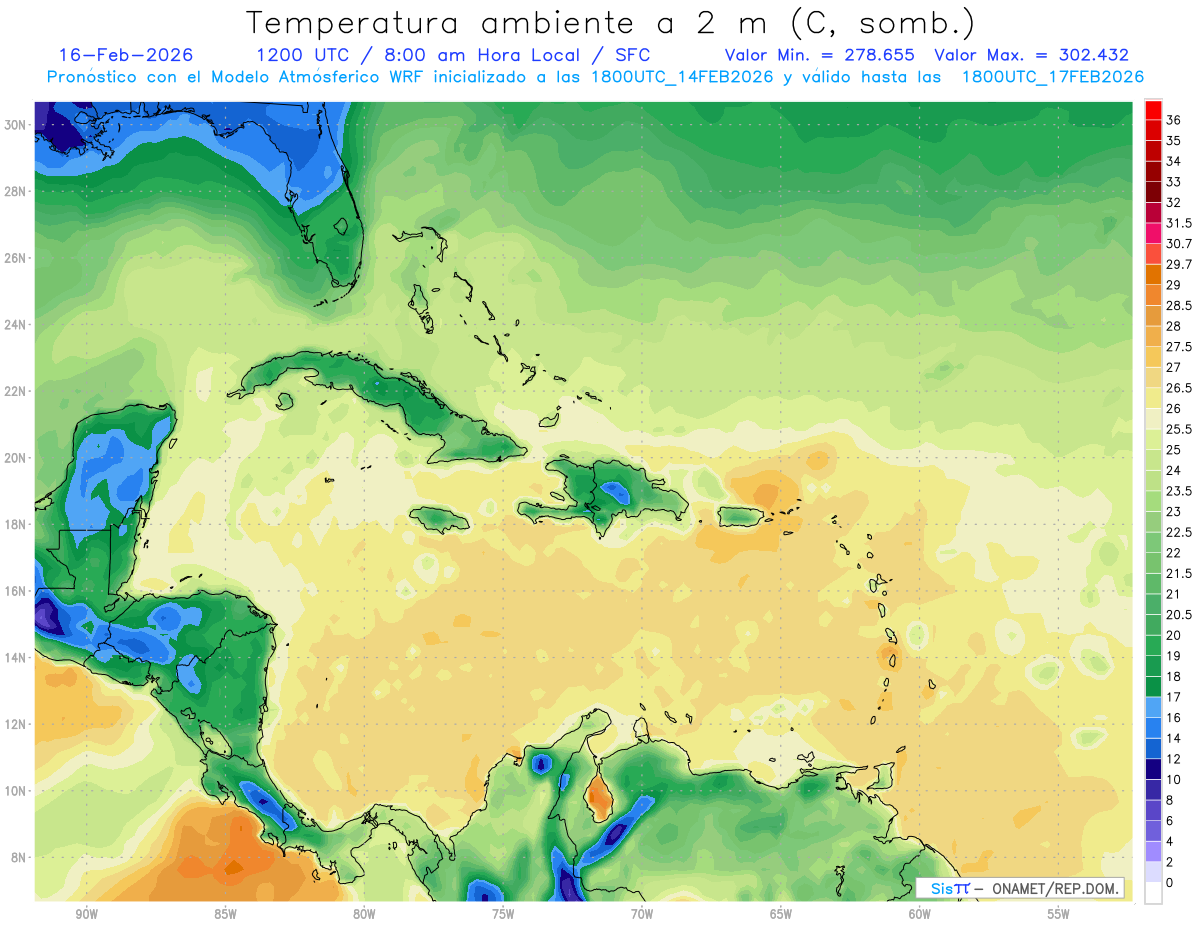
Task: Click the orange swatch between 29 and 29.7
Action: coord(1153,274)
